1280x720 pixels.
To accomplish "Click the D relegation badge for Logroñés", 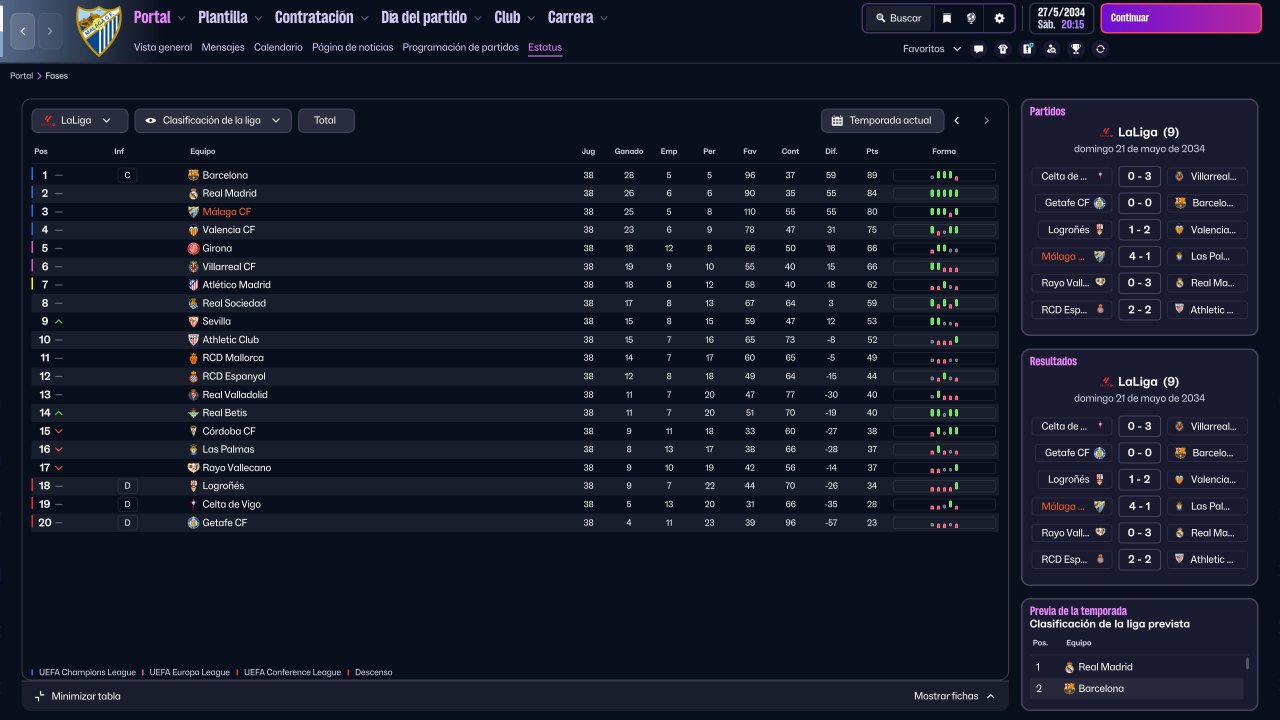I will click(126, 486).
